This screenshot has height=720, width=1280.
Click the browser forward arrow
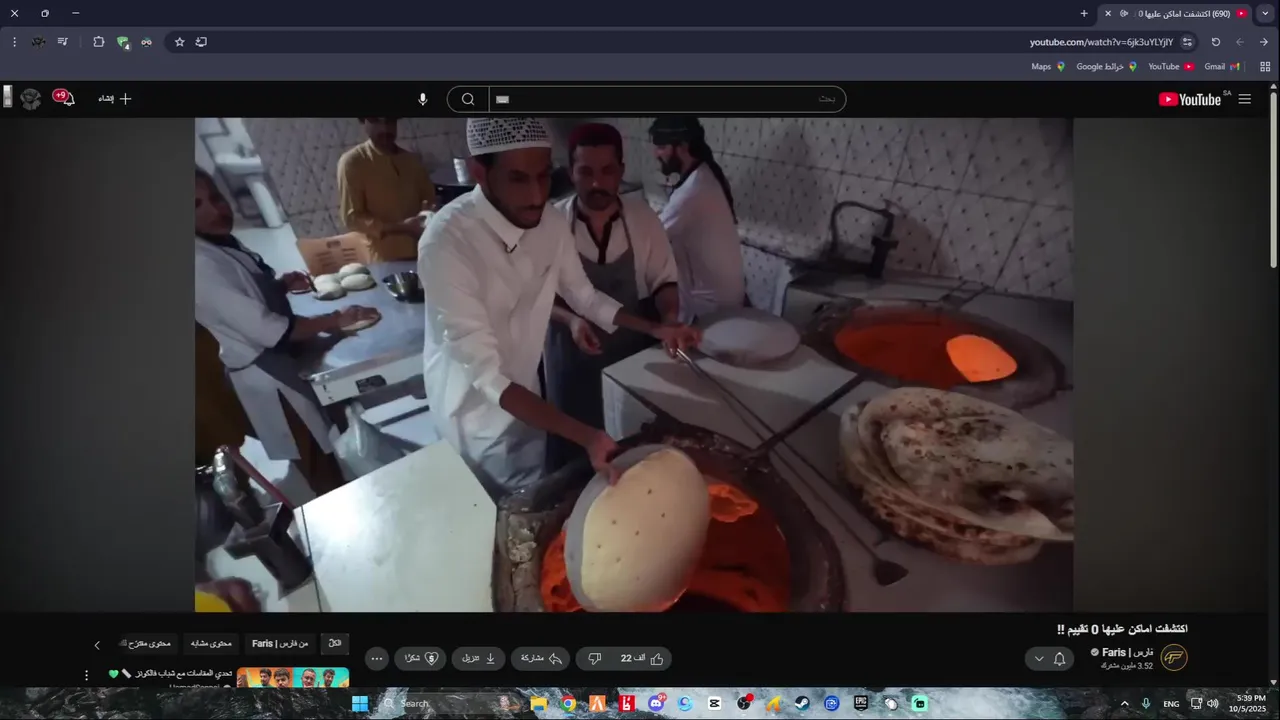1240,42
